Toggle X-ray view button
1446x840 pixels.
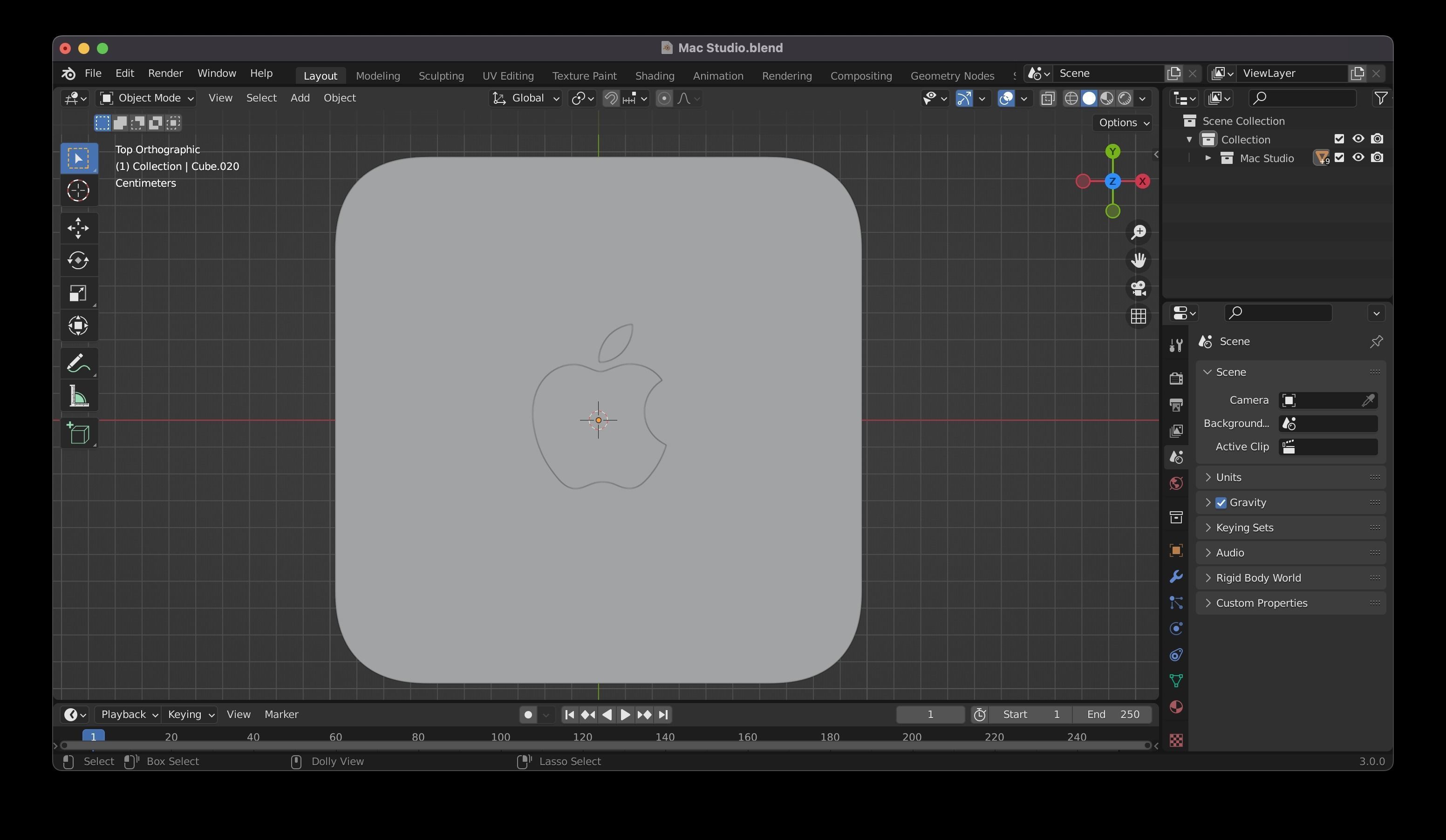coord(1048,99)
